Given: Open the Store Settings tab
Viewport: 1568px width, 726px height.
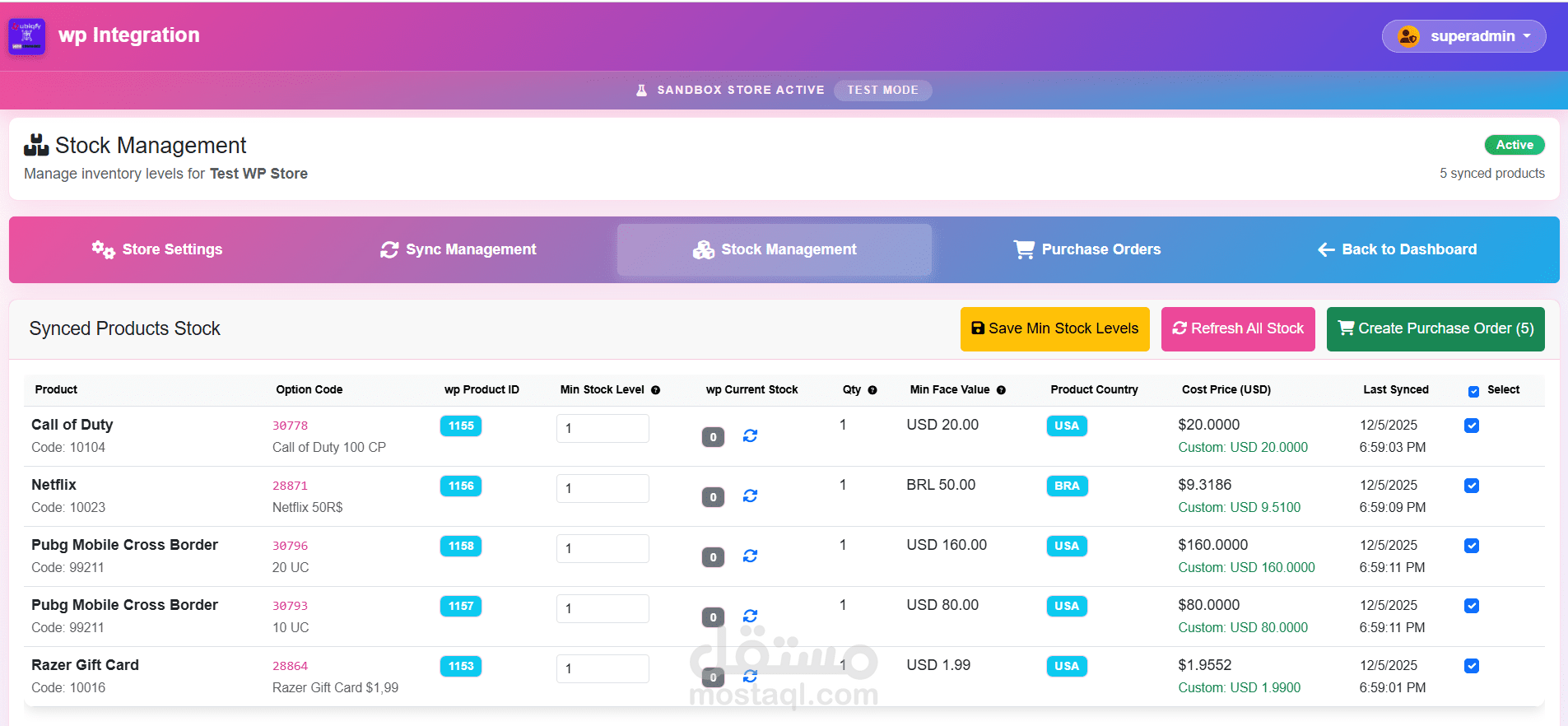Looking at the screenshot, I should click(x=157, y=249).
